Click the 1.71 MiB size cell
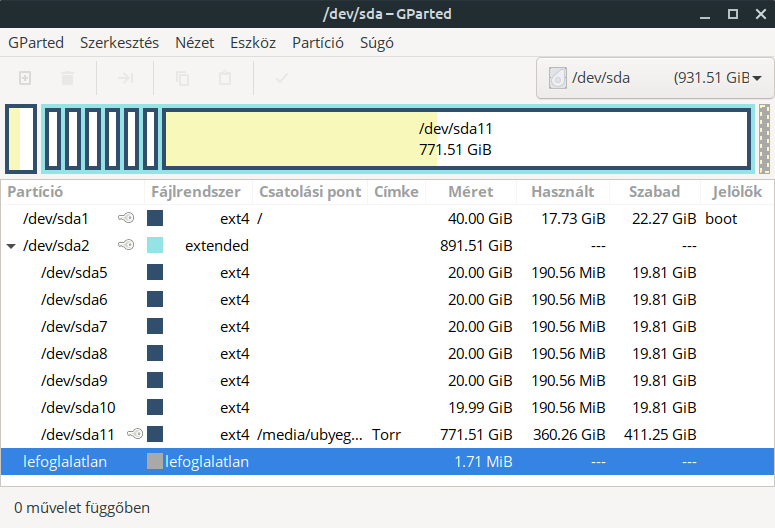This screenshot has width=775, height=528. (x=483, y=462)
